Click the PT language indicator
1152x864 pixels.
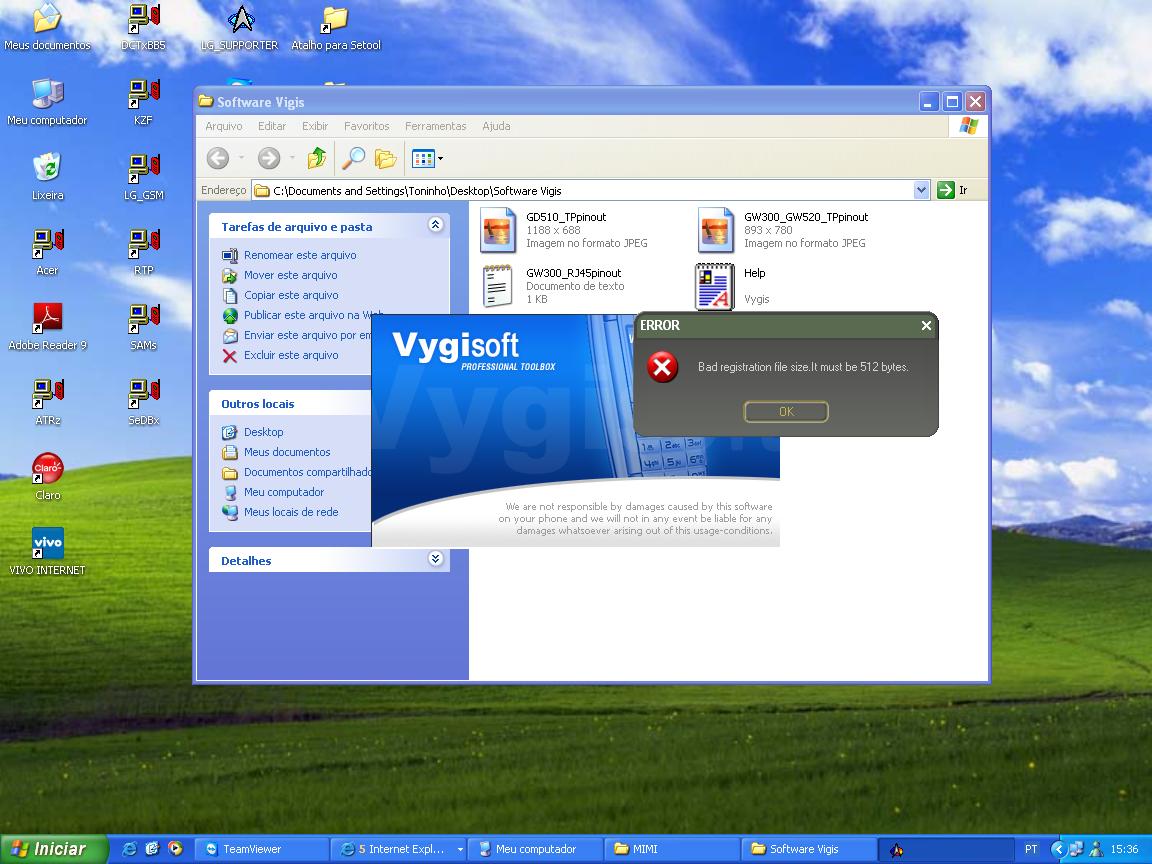[1031, 849]
